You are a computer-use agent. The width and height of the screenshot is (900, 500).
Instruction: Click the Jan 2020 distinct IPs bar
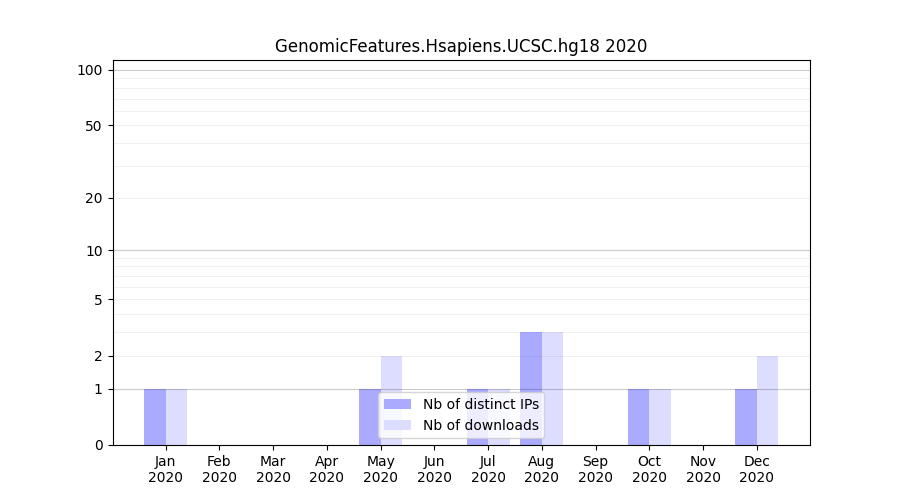coord(155,417)
